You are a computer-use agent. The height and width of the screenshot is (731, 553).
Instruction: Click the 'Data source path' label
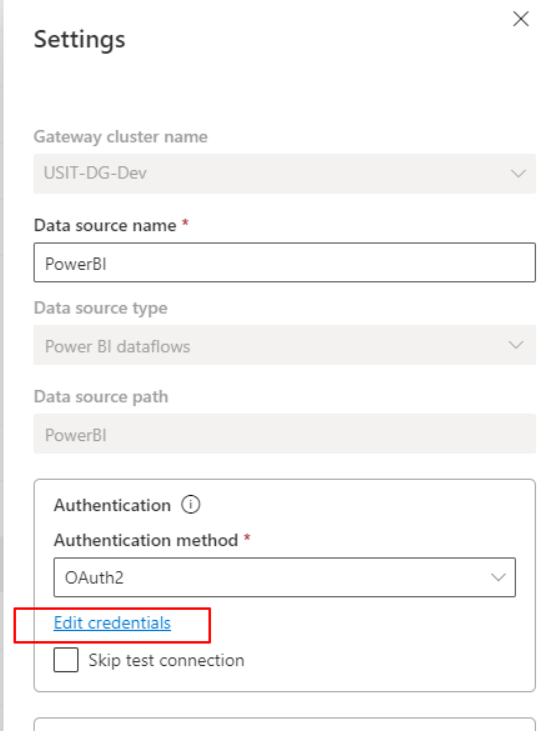tap(101, 397)
